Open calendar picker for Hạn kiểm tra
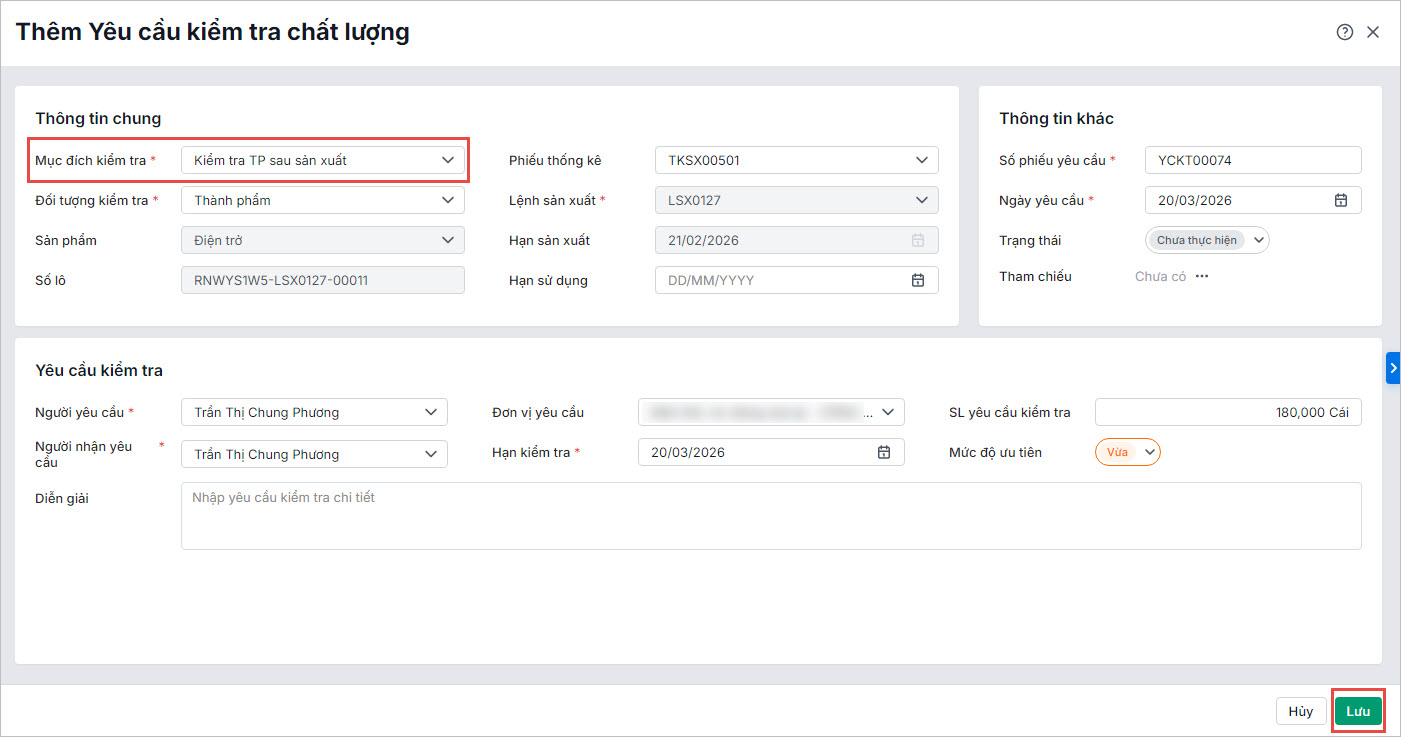Screen dimensions: 1401x737 [x=883, y=452]
